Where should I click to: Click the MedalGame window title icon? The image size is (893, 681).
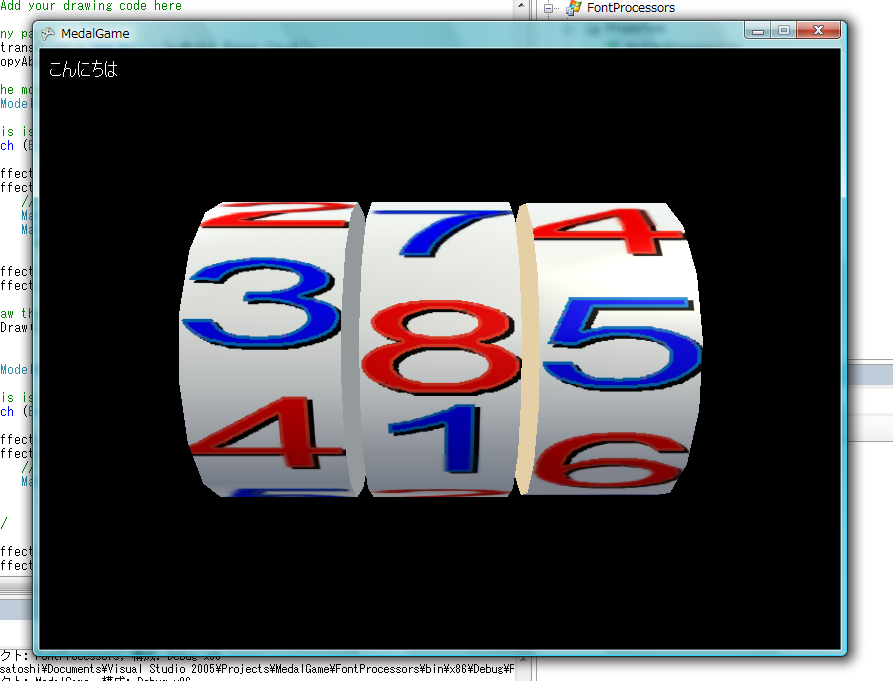[48, 34]
